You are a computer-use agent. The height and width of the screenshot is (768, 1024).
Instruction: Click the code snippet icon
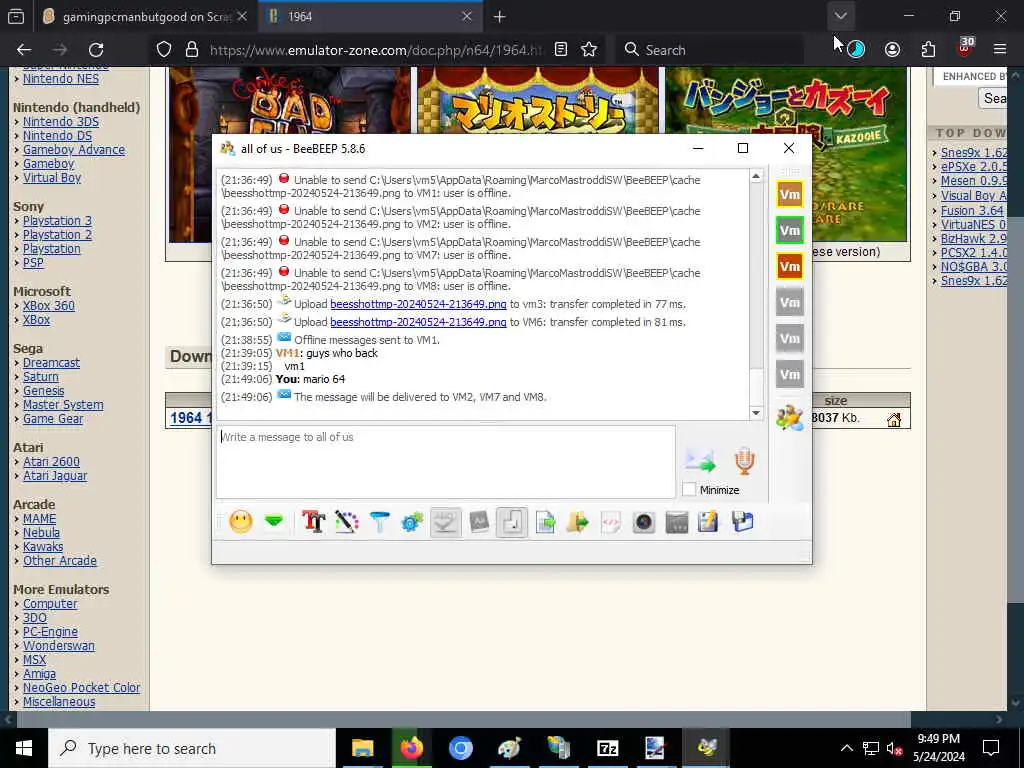click(611, 522)
